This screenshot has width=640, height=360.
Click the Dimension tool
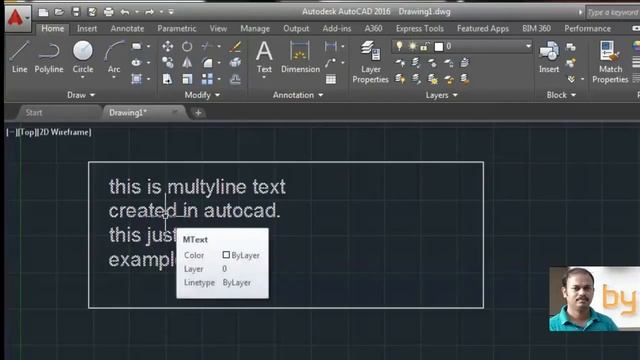pyautogui.click(x=300, y=57)
